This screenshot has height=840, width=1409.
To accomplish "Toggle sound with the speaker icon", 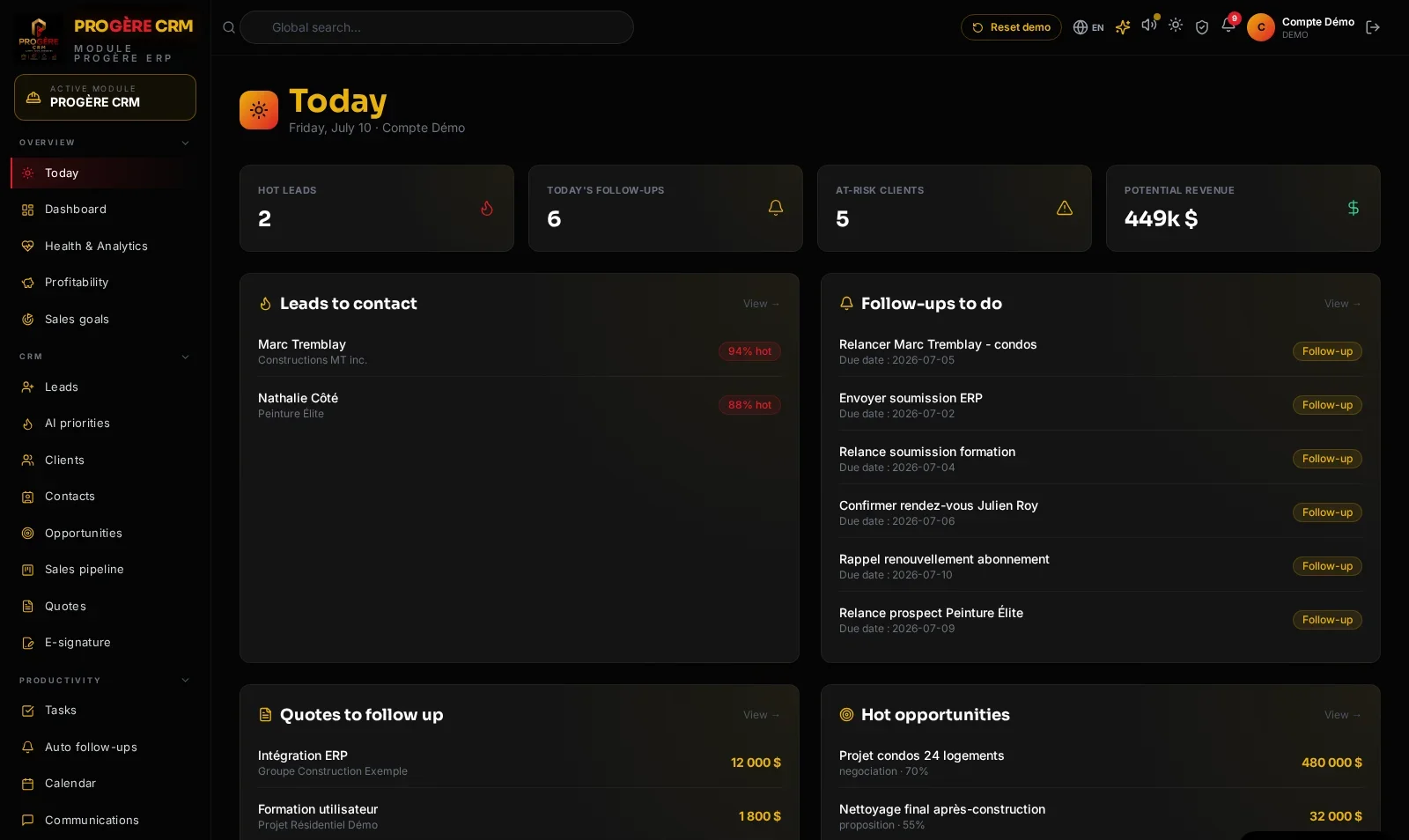I will coord(1149,25).
